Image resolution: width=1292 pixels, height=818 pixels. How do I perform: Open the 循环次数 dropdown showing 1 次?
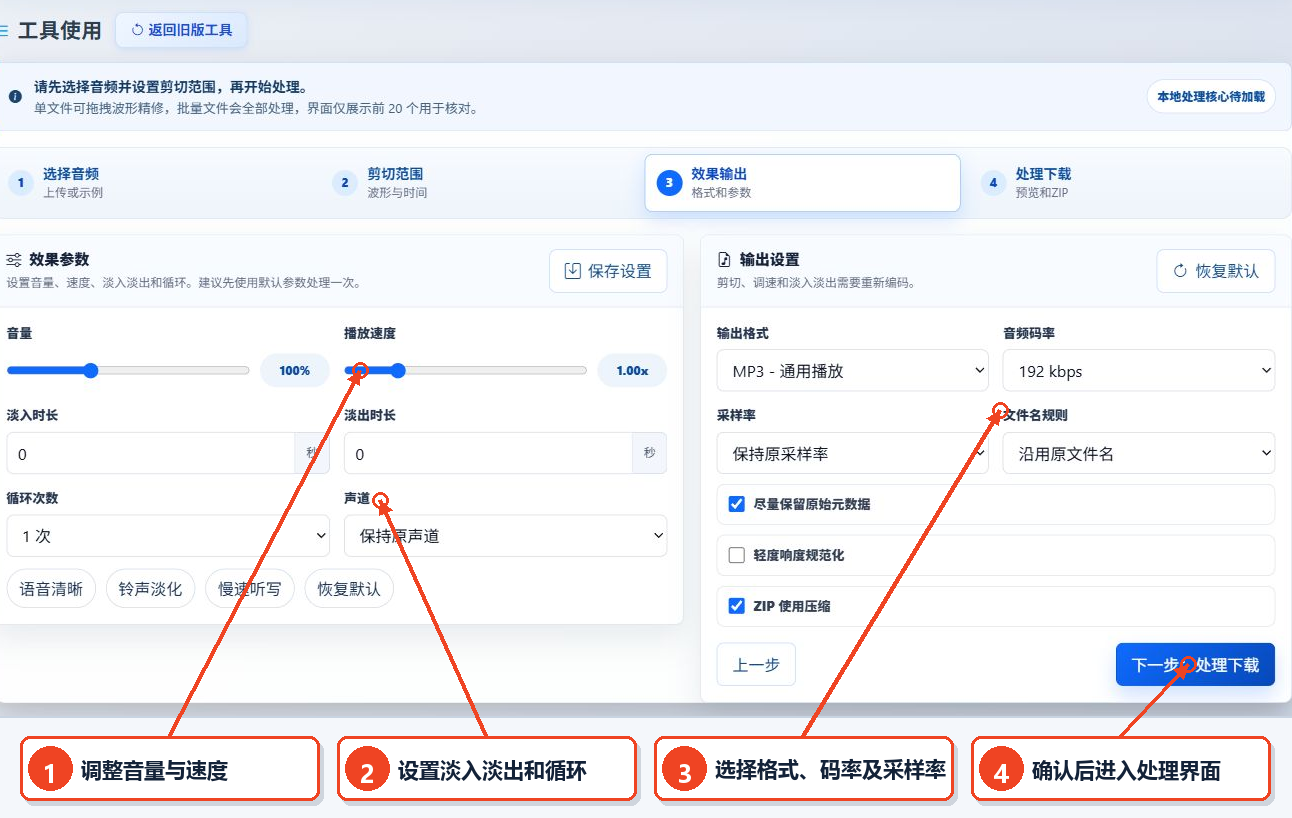[x=168, y=536]
